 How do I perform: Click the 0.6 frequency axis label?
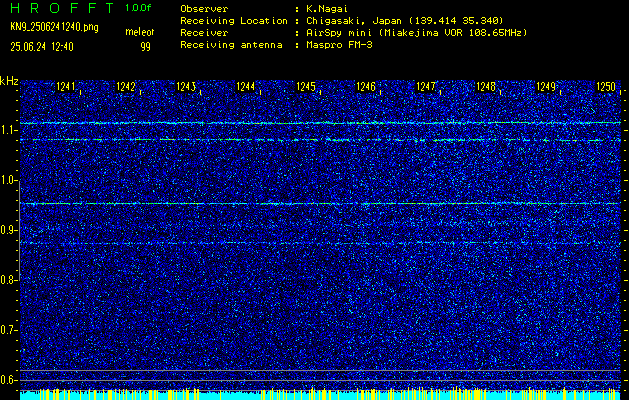[7, 380]
